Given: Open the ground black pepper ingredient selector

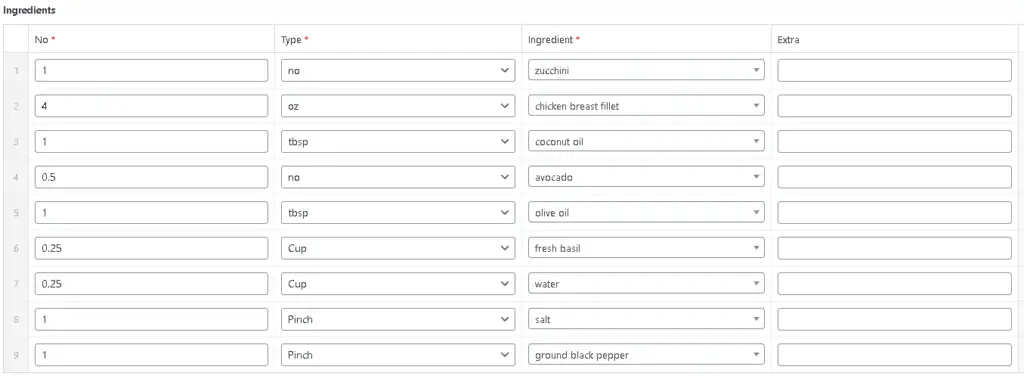Looking at the screenshot, I should click(x=646, y=355).
